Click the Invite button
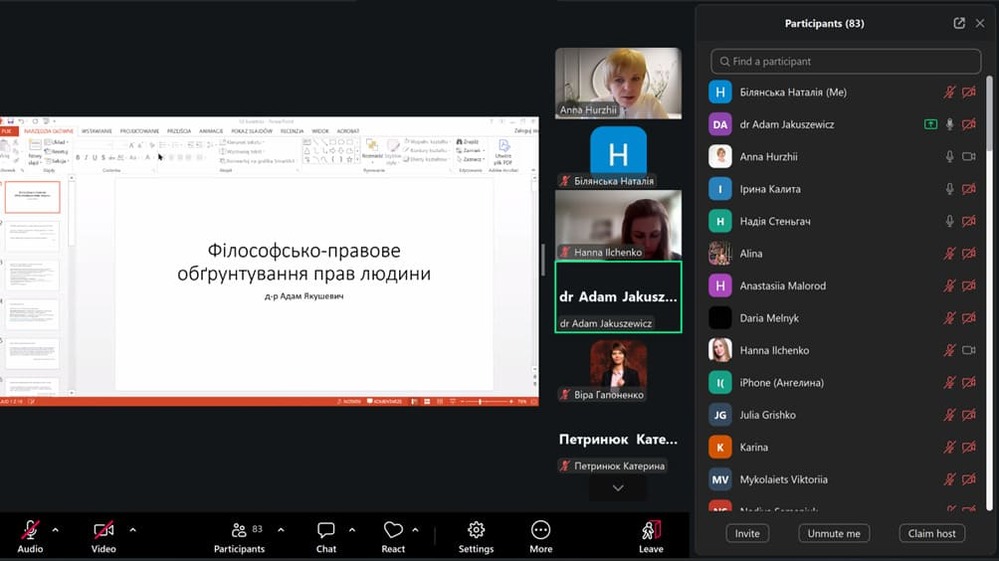 (747, 533)
